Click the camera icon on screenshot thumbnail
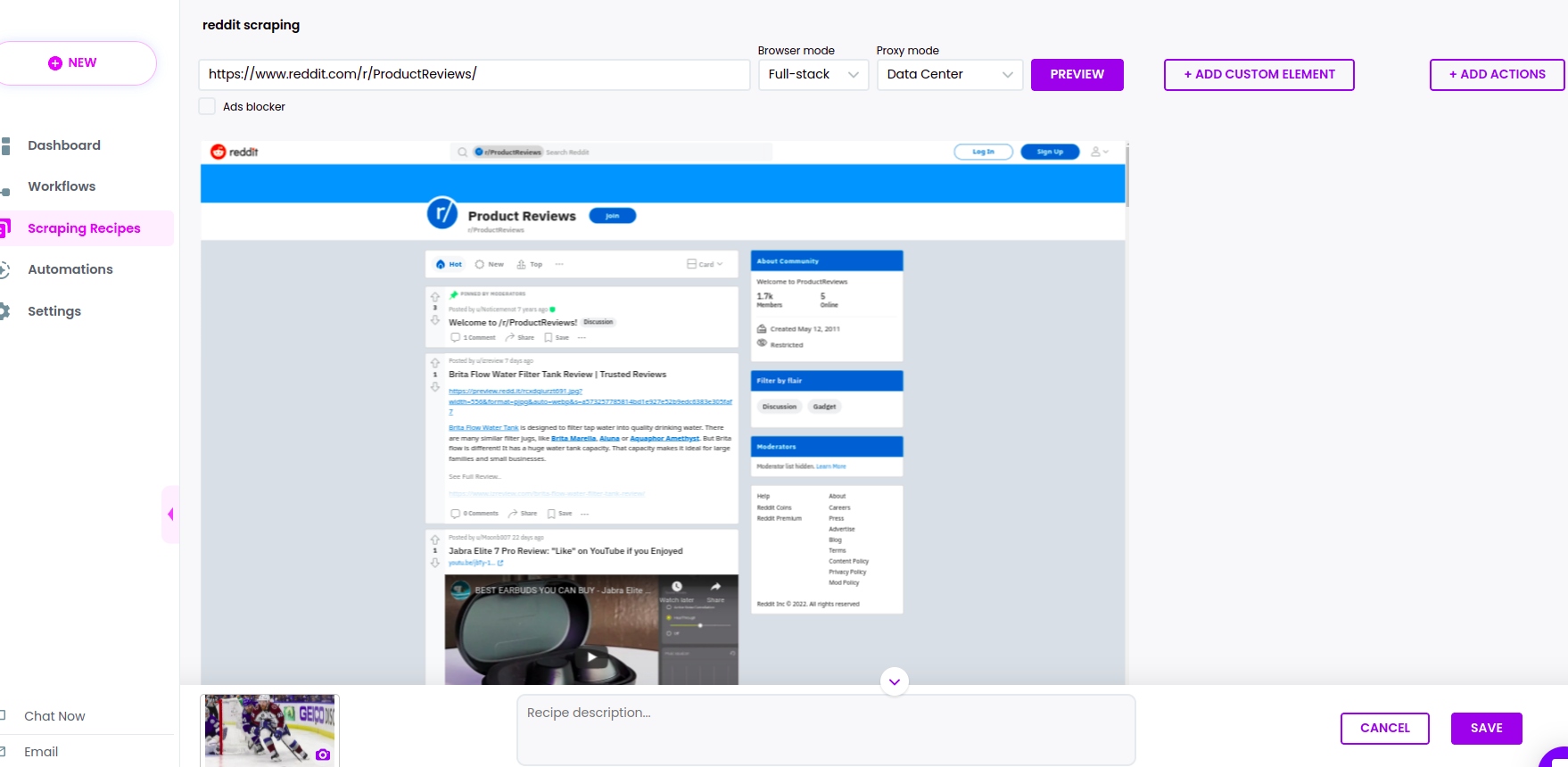The width and height of the screenshot is (1568, 767). (x=323, y=755)
